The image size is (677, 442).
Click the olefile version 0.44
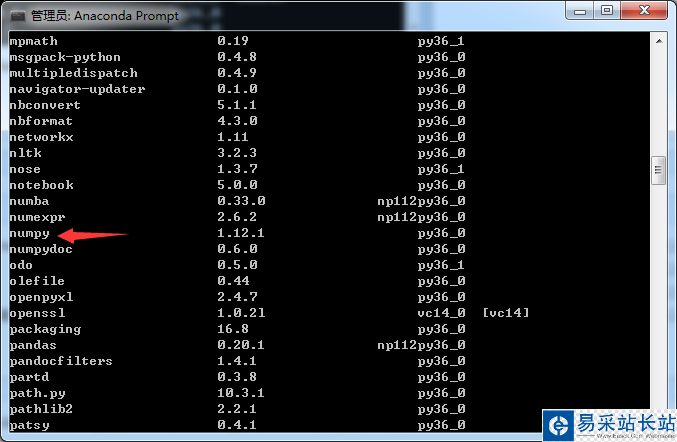click(x=233, y=281)
